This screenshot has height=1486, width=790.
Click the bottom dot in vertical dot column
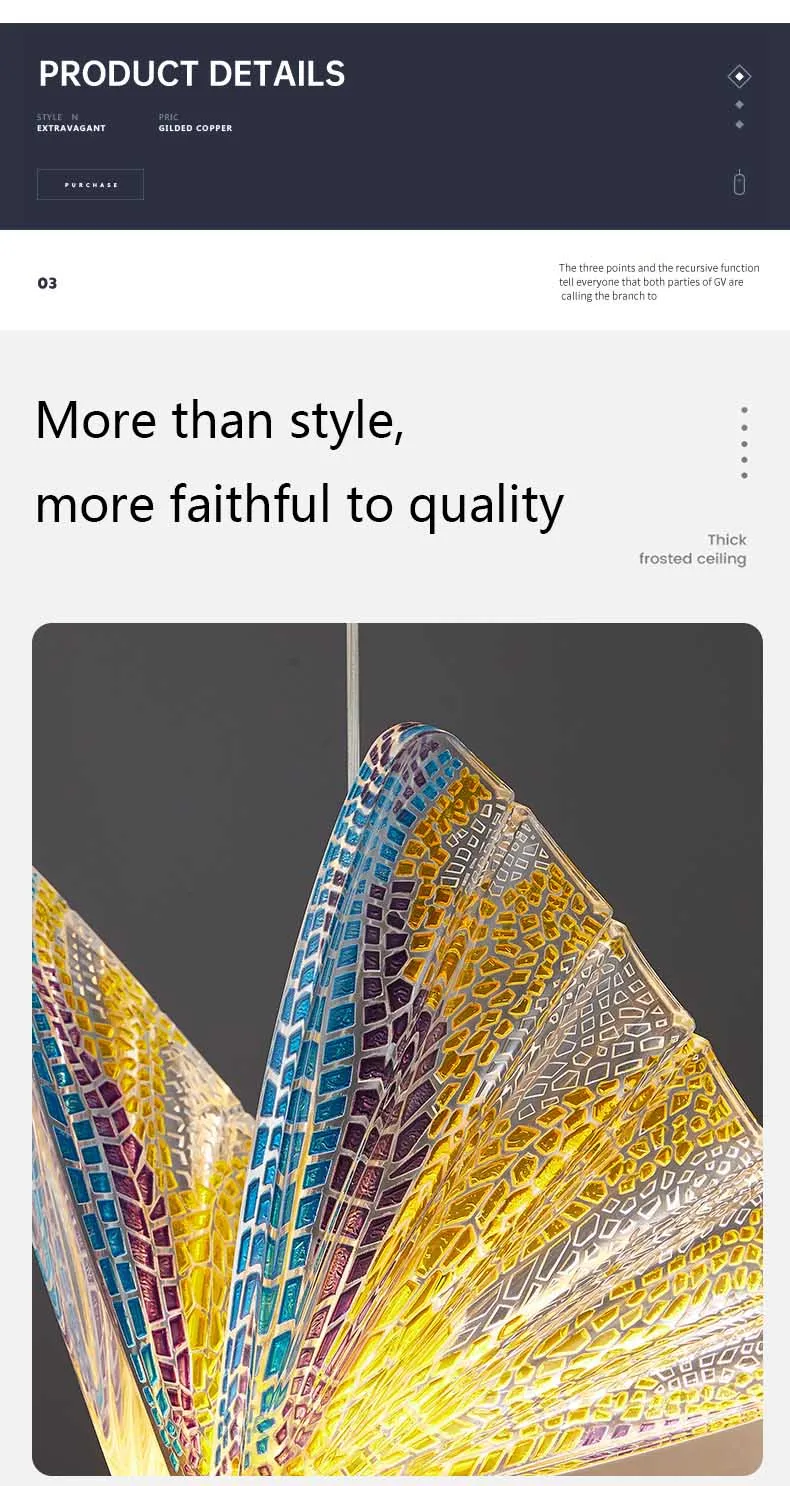(744, 475)
